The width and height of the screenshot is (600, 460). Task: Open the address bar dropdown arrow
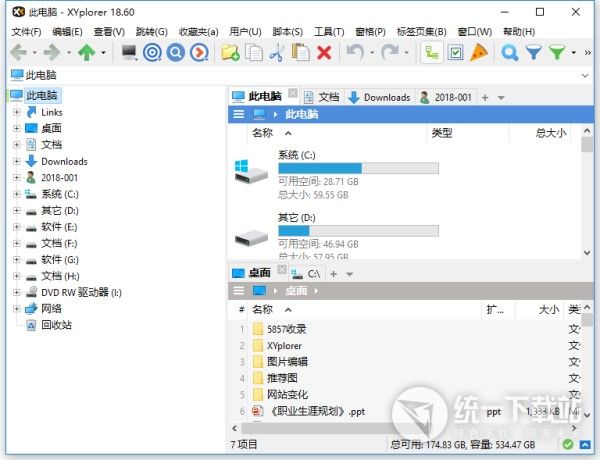tap(585, 75)
